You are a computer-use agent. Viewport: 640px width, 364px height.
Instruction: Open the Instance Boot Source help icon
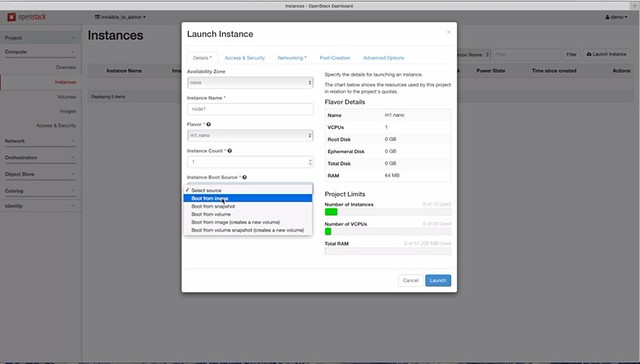244,178
